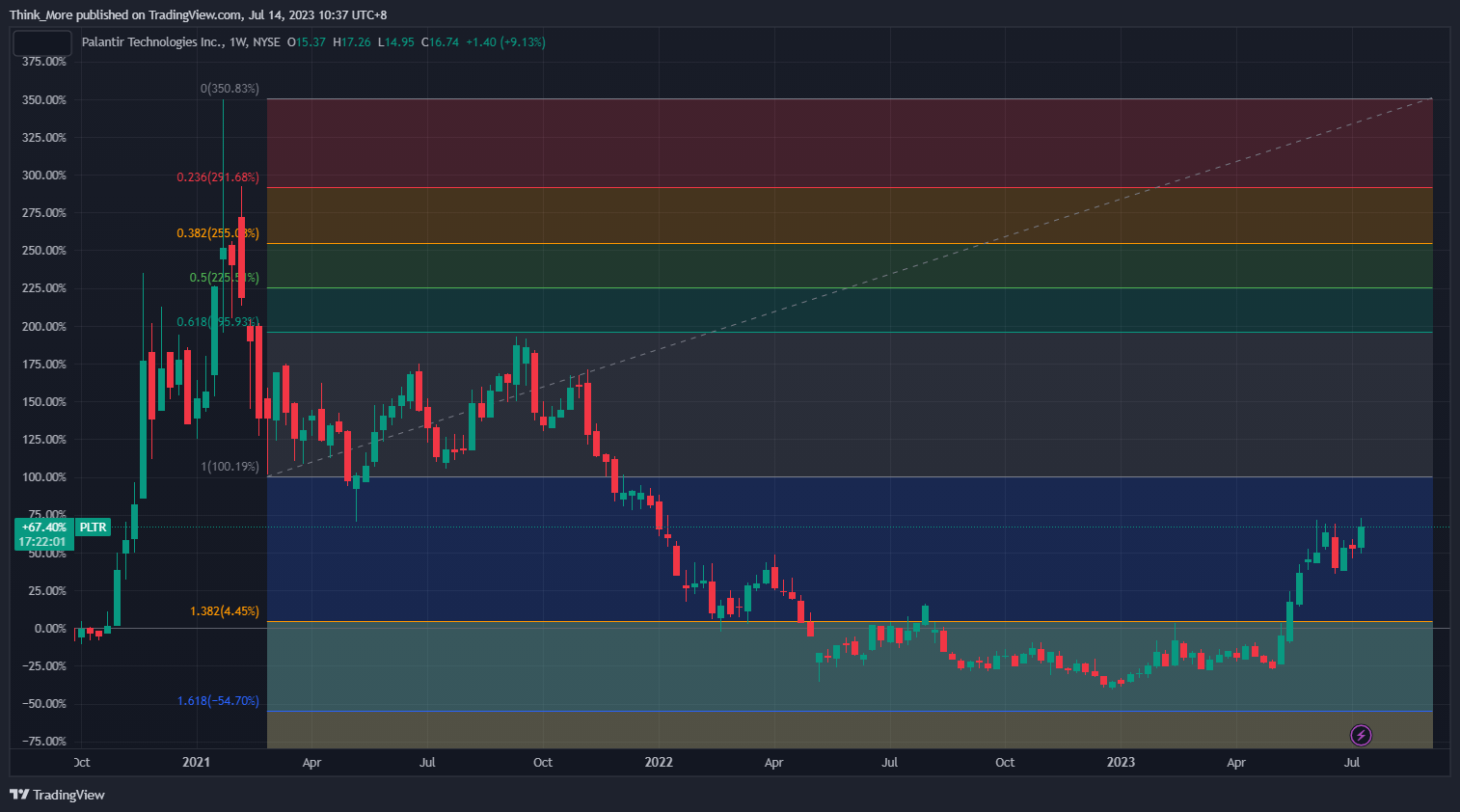This screenshot has height=812, width=1460.
Task: Click the TradingView logo in the footer
Action: point(57,795)
